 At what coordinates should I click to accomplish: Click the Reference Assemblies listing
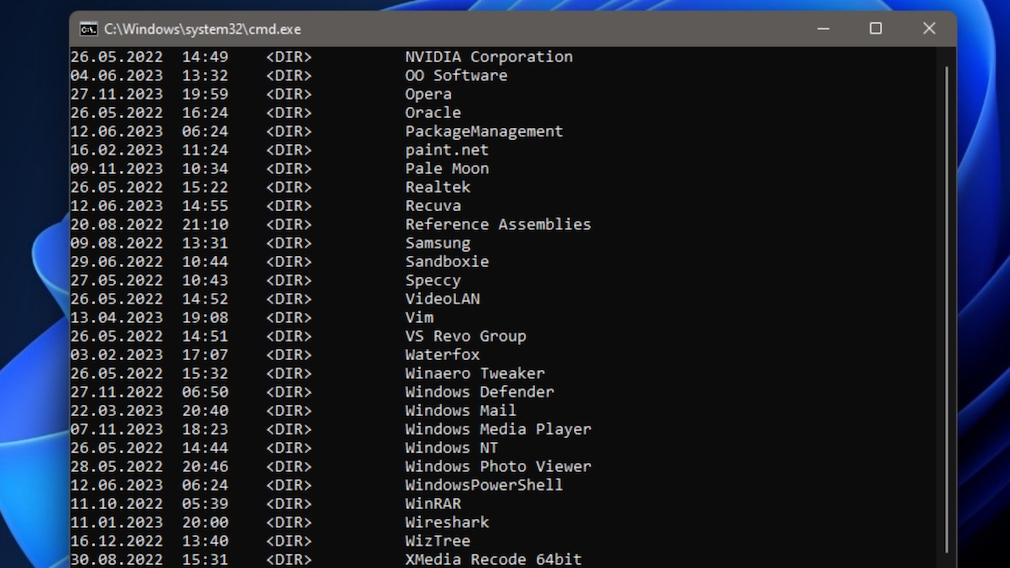coord(497,224)
